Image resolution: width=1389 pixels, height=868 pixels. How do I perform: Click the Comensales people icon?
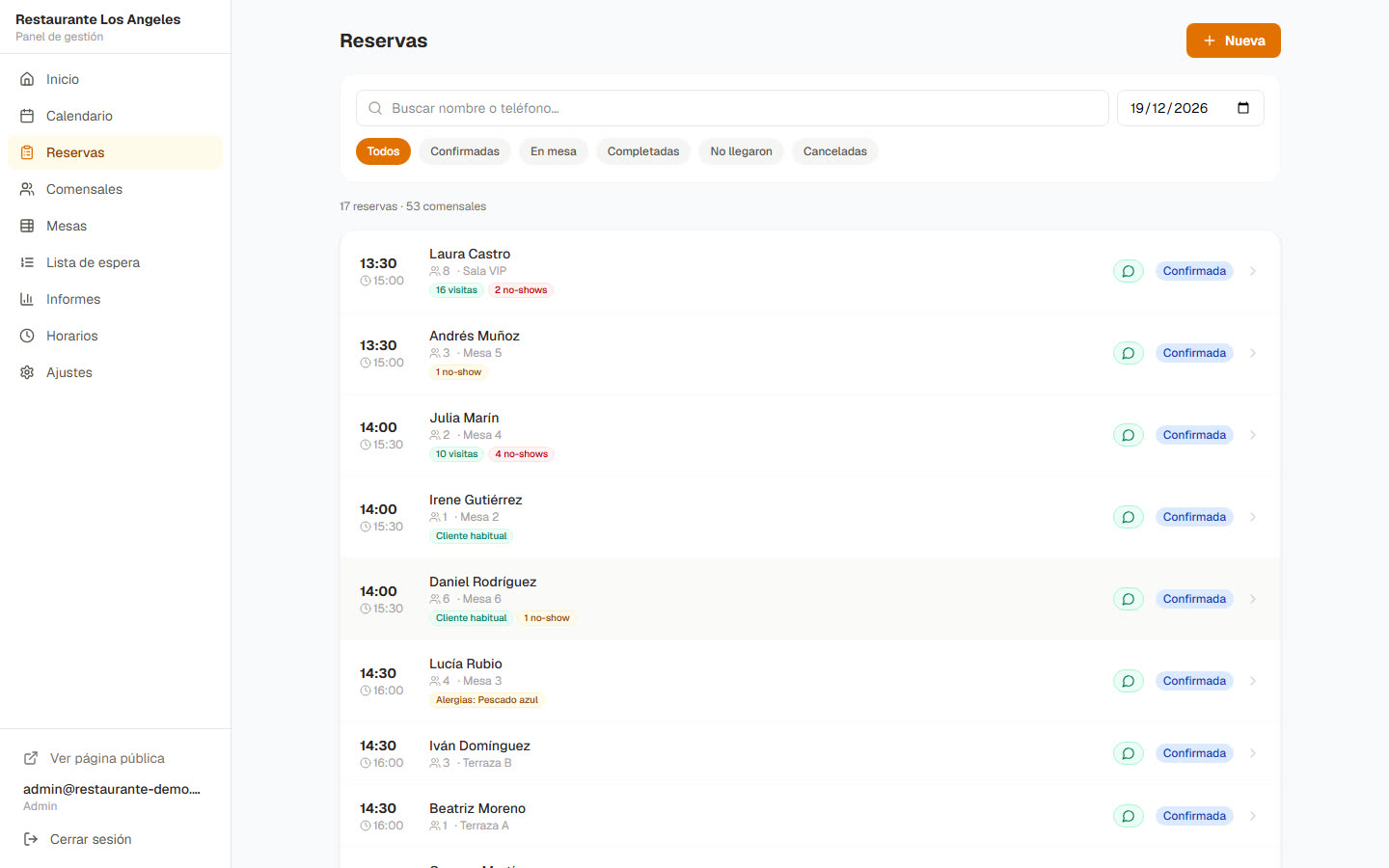coord(27,189)
